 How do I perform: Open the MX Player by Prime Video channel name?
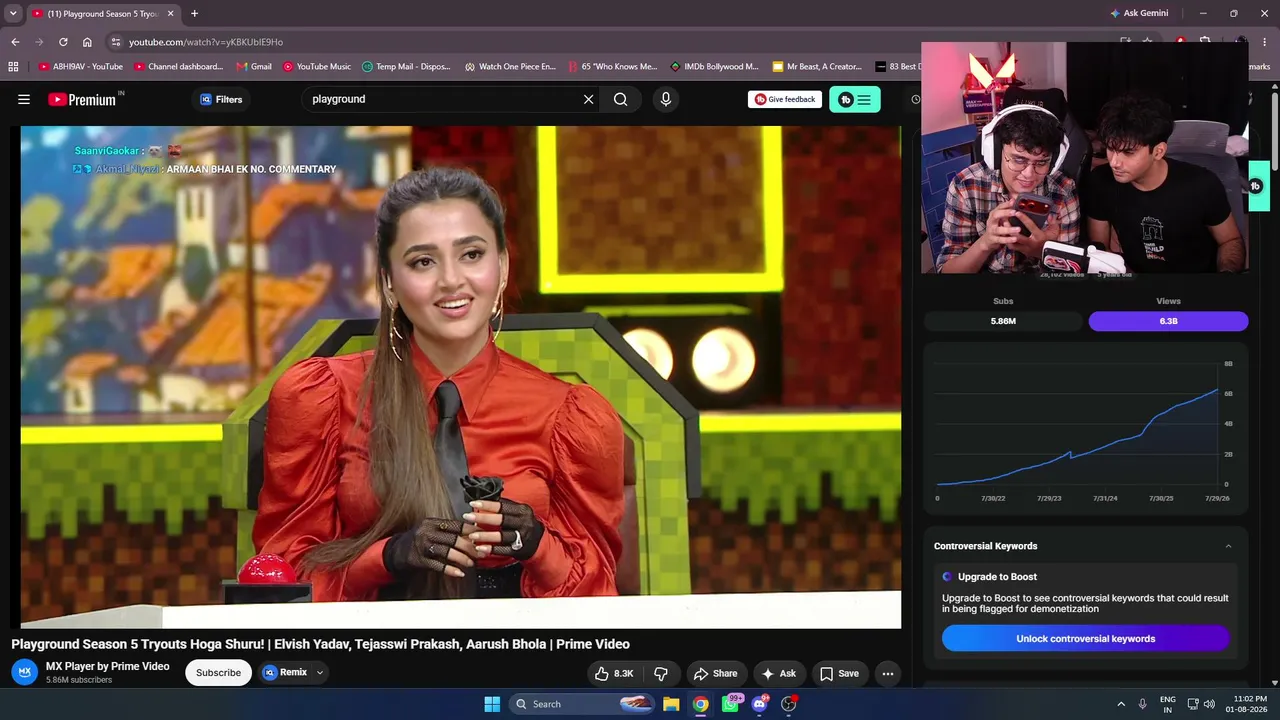(x=108, y=666)
